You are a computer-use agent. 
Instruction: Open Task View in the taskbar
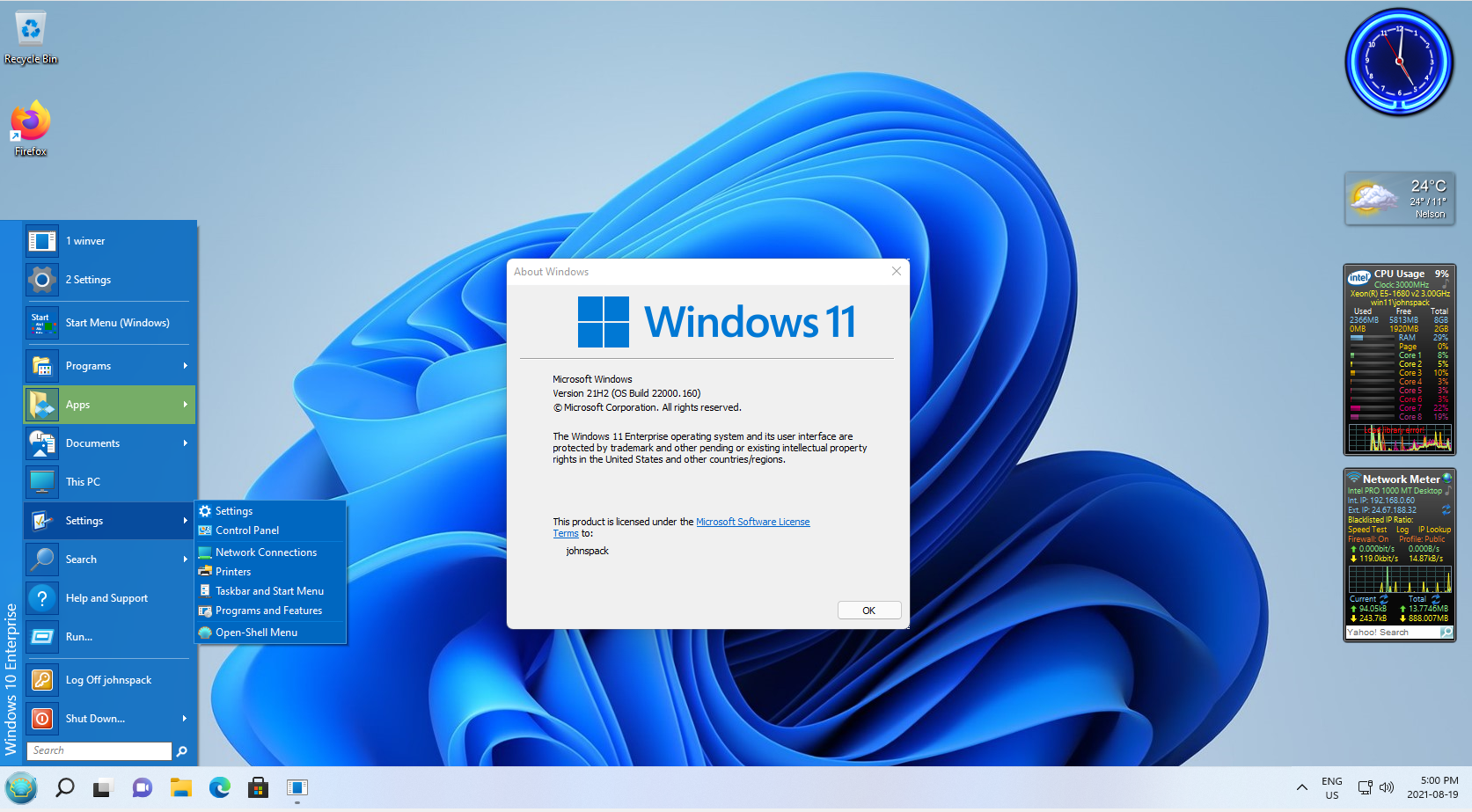tap(103, 788)
